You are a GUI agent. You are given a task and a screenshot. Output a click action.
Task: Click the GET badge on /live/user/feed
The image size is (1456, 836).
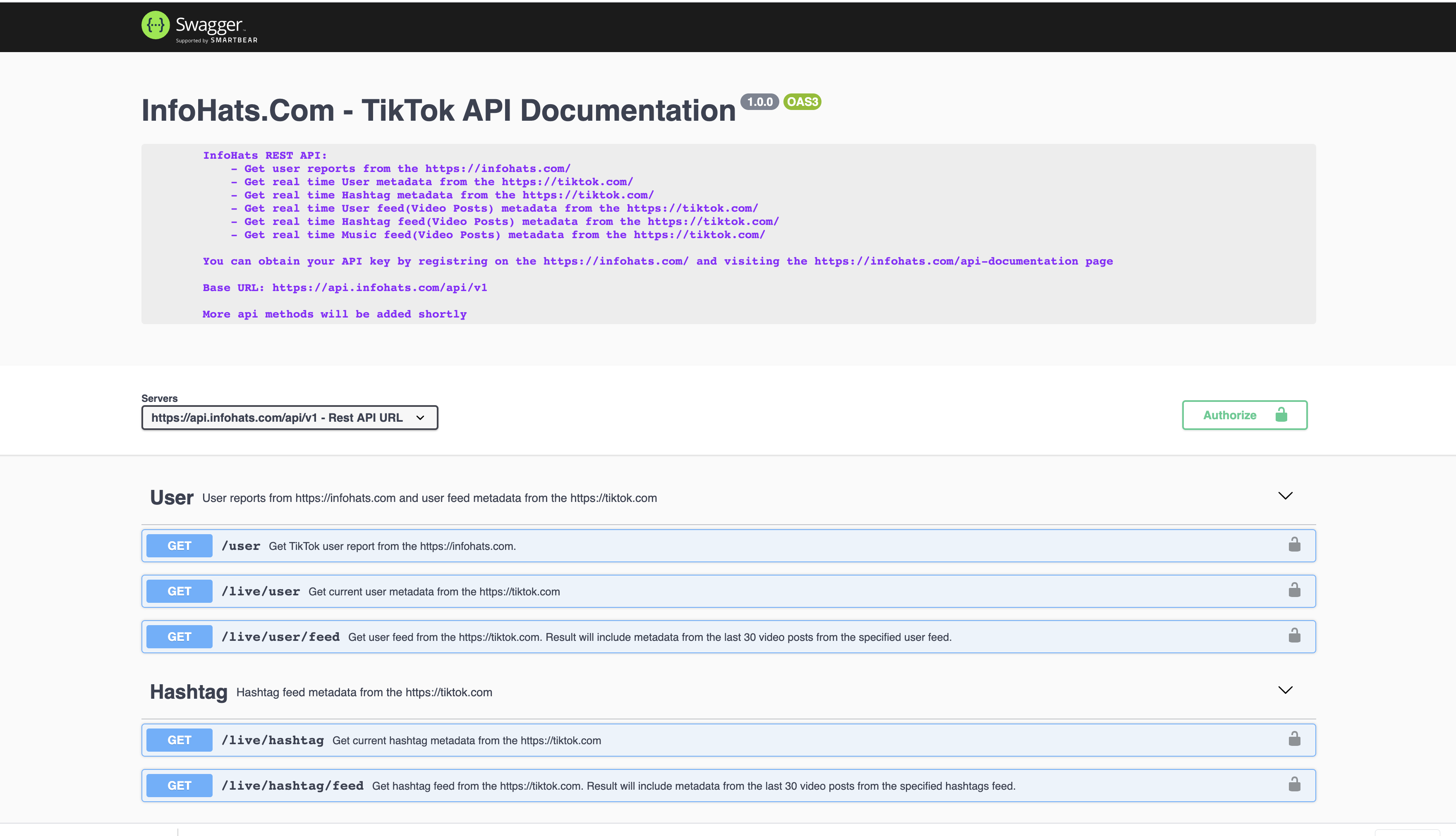pos(179,636)
